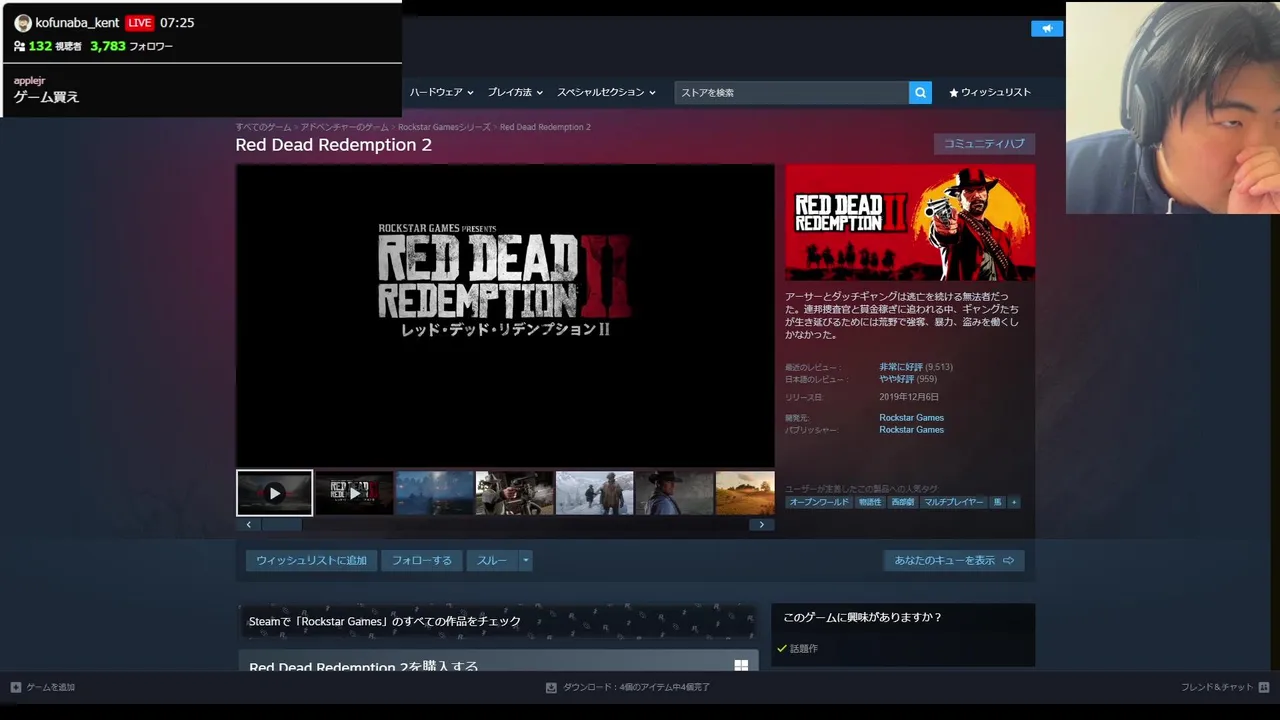Click the thumbnail strip scrollbar handle
Screen dimensions: 1280x720
(281, 525)
